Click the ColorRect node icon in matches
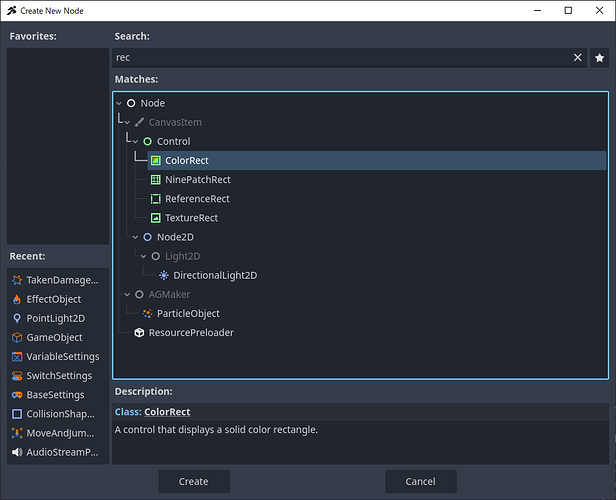Screen dimensions: 616x500 click(x=155, y=161)
